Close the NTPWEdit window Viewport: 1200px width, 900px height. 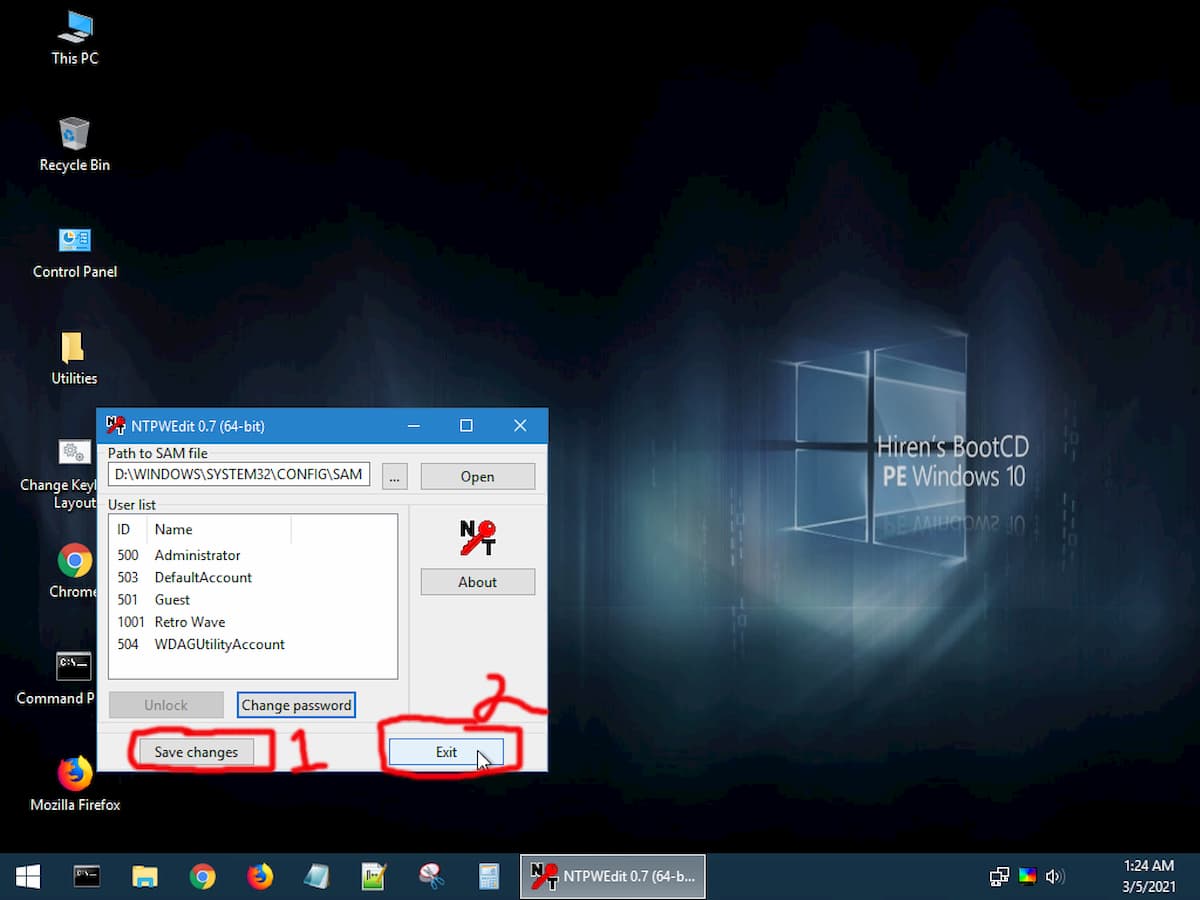[x=520, y=425]
